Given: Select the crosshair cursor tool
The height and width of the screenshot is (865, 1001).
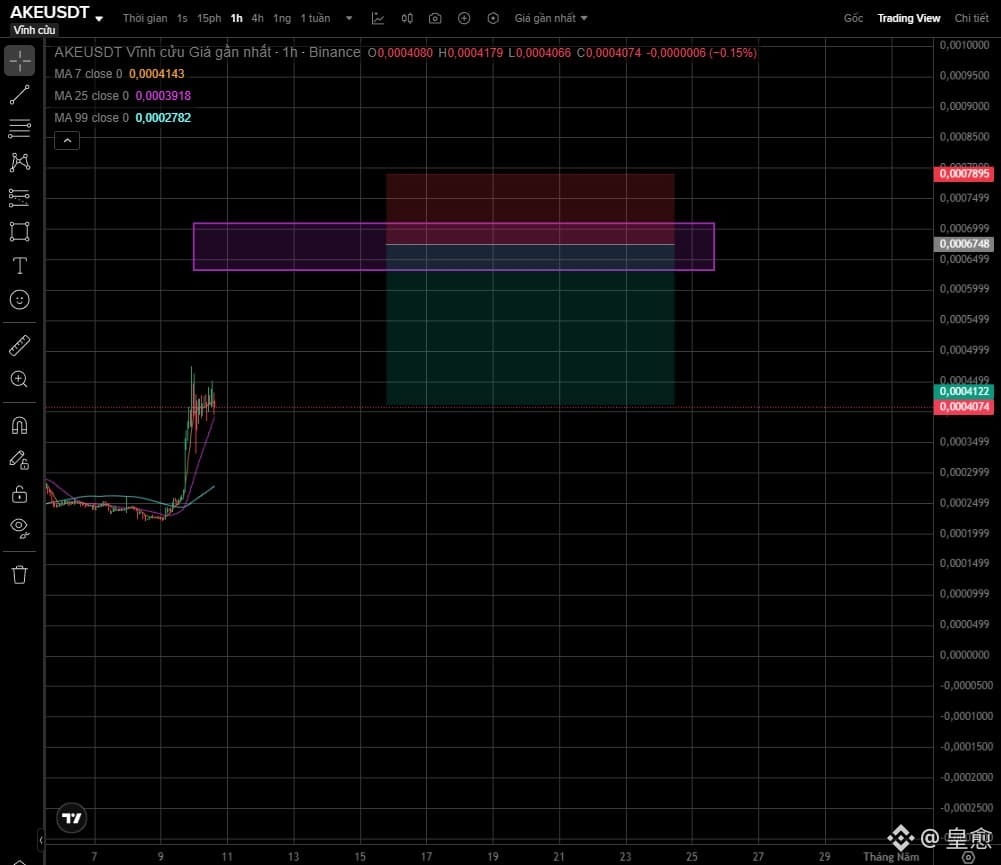Looking at the screenshot, I should coord(20,61).
